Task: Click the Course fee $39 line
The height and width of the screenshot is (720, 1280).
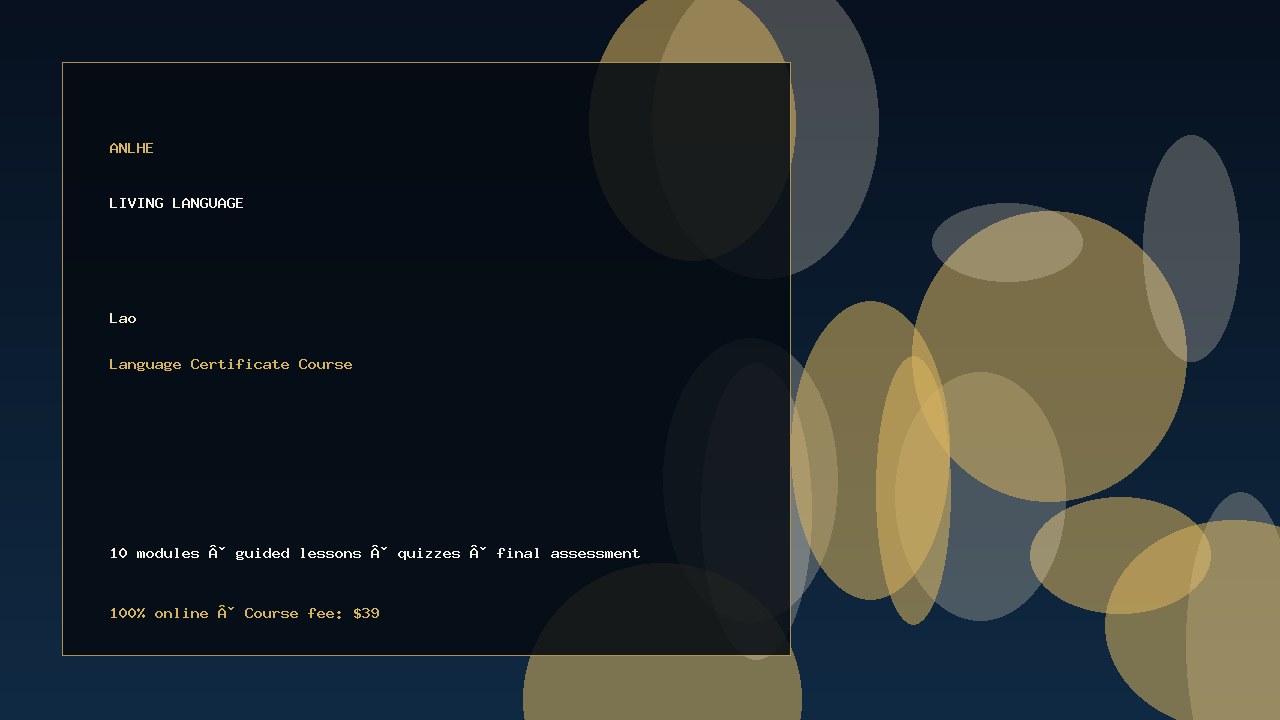Action: (x=244, y=613)
